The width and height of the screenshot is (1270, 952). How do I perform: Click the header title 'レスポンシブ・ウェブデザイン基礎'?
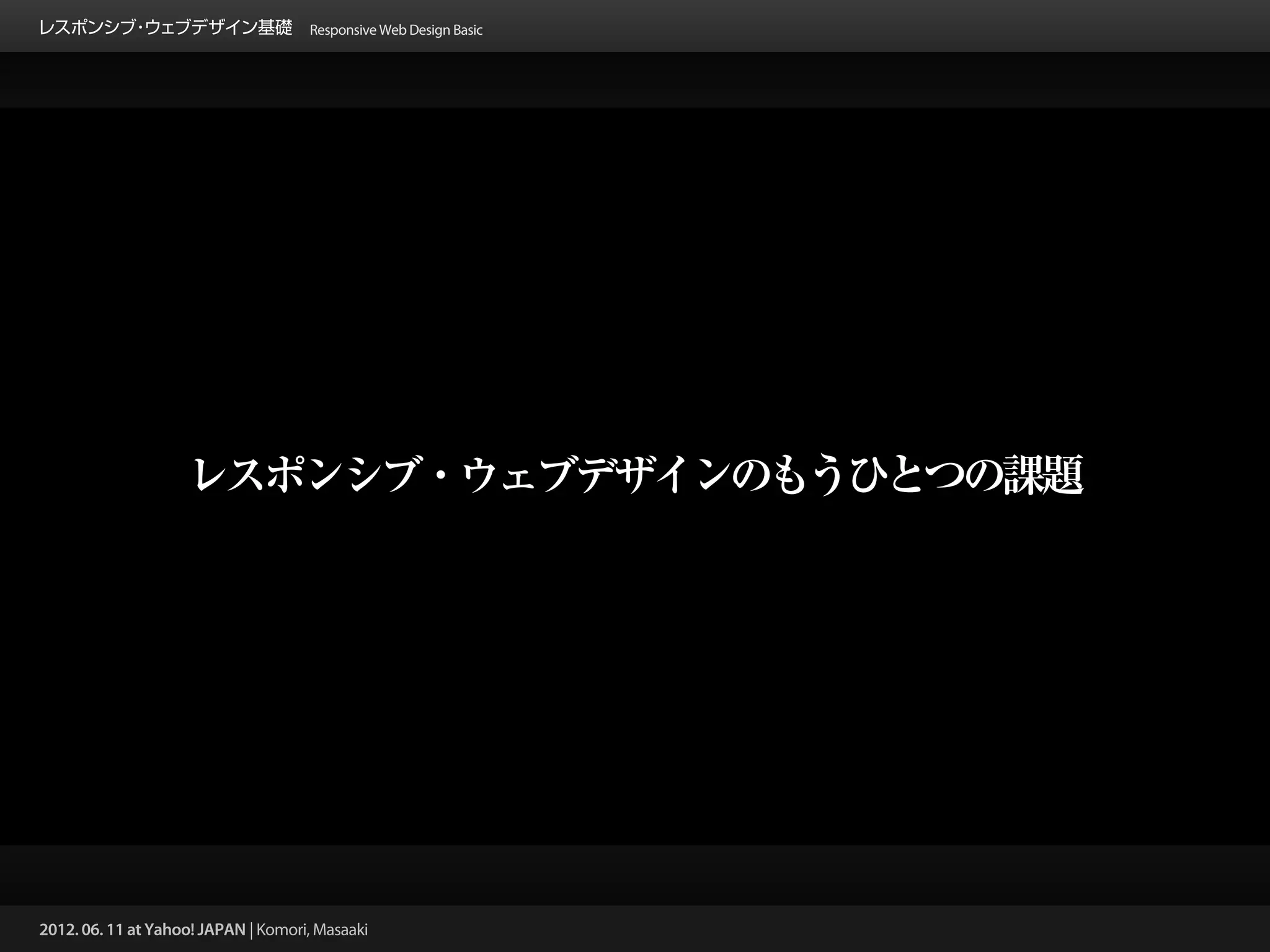click(x=165, y=28)
